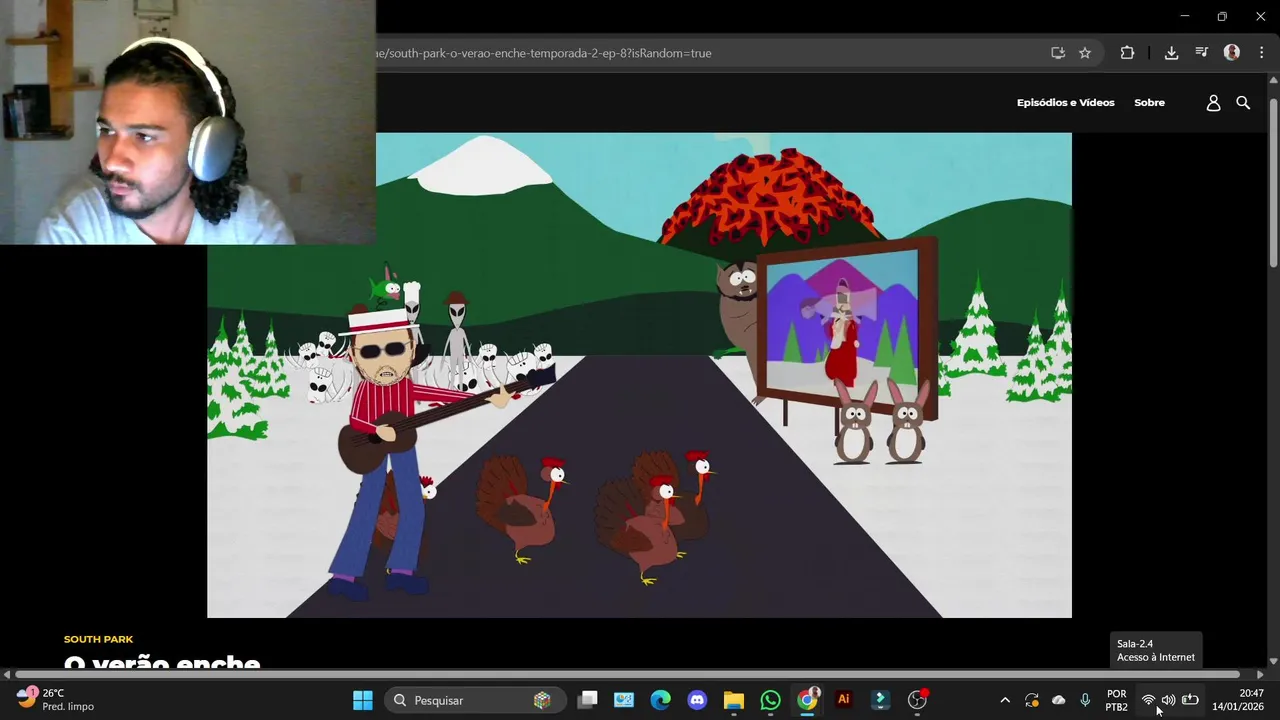Viewport: 1280px width, 720px height.
Task: Open the Filmora taskbar icon
Action: (880, 700)
